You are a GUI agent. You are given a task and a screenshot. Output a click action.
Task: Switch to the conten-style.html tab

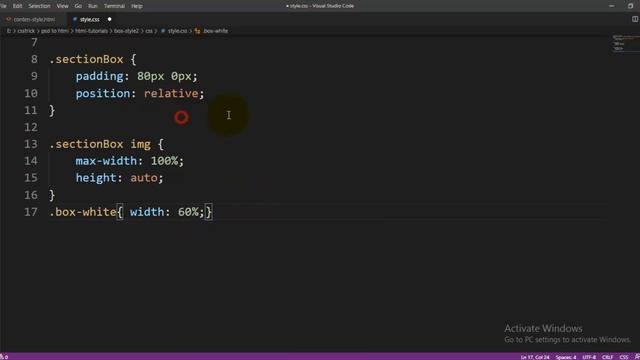(x=34, y=19)
